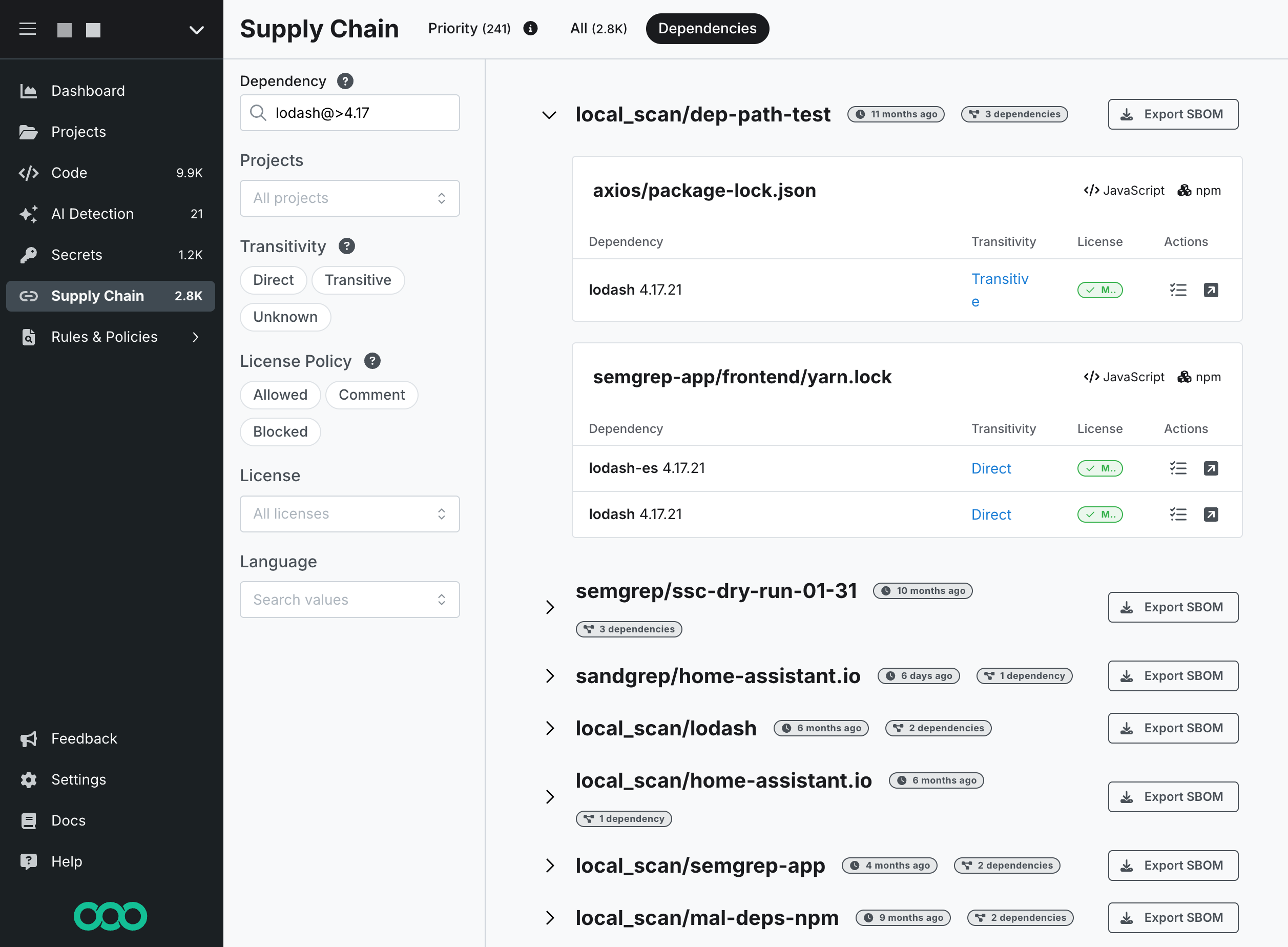
Task: Open lodash-es in new window via arrow icon
Action: 1211,468
